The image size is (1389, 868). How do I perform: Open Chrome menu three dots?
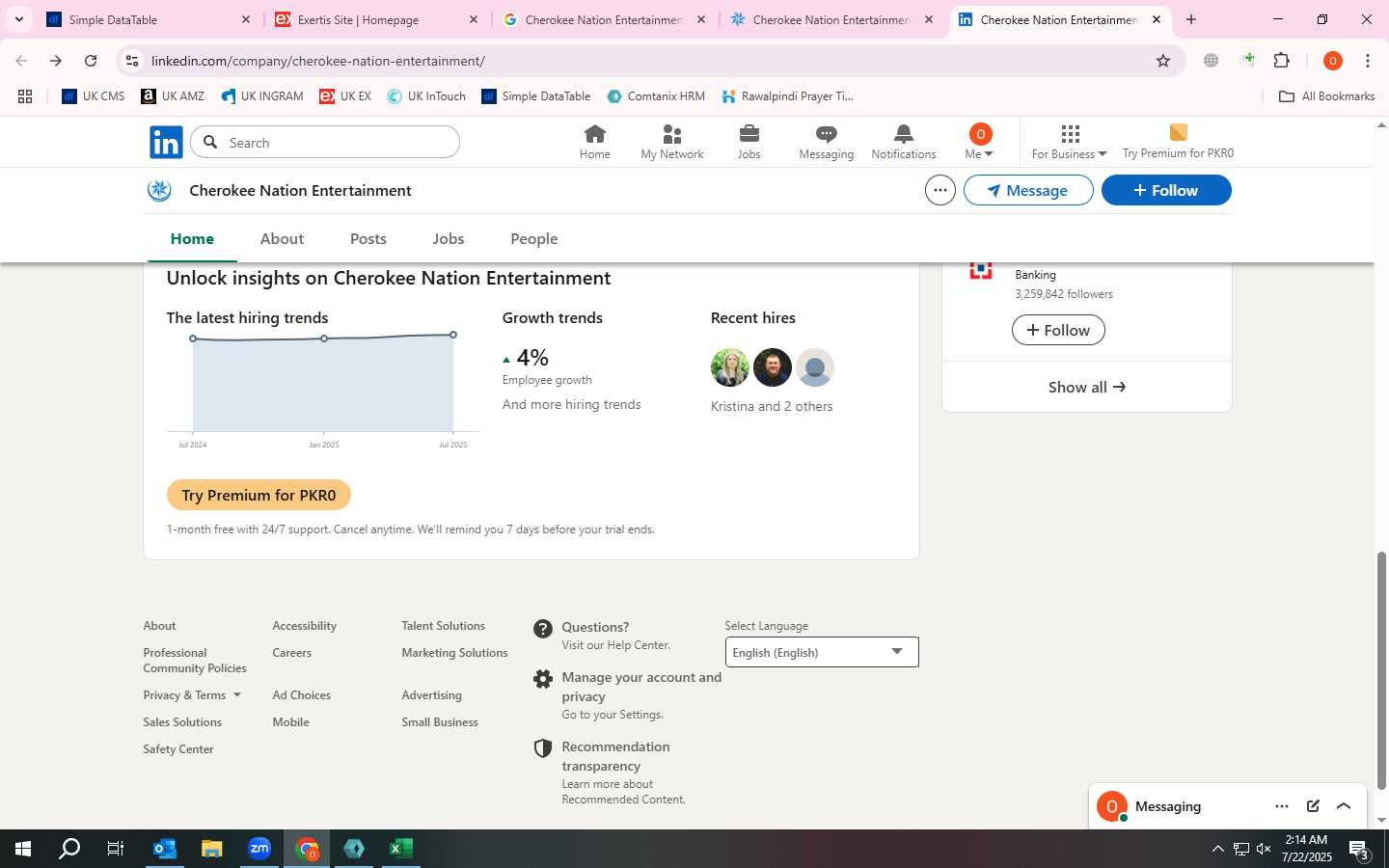[x=1368, y=61]
